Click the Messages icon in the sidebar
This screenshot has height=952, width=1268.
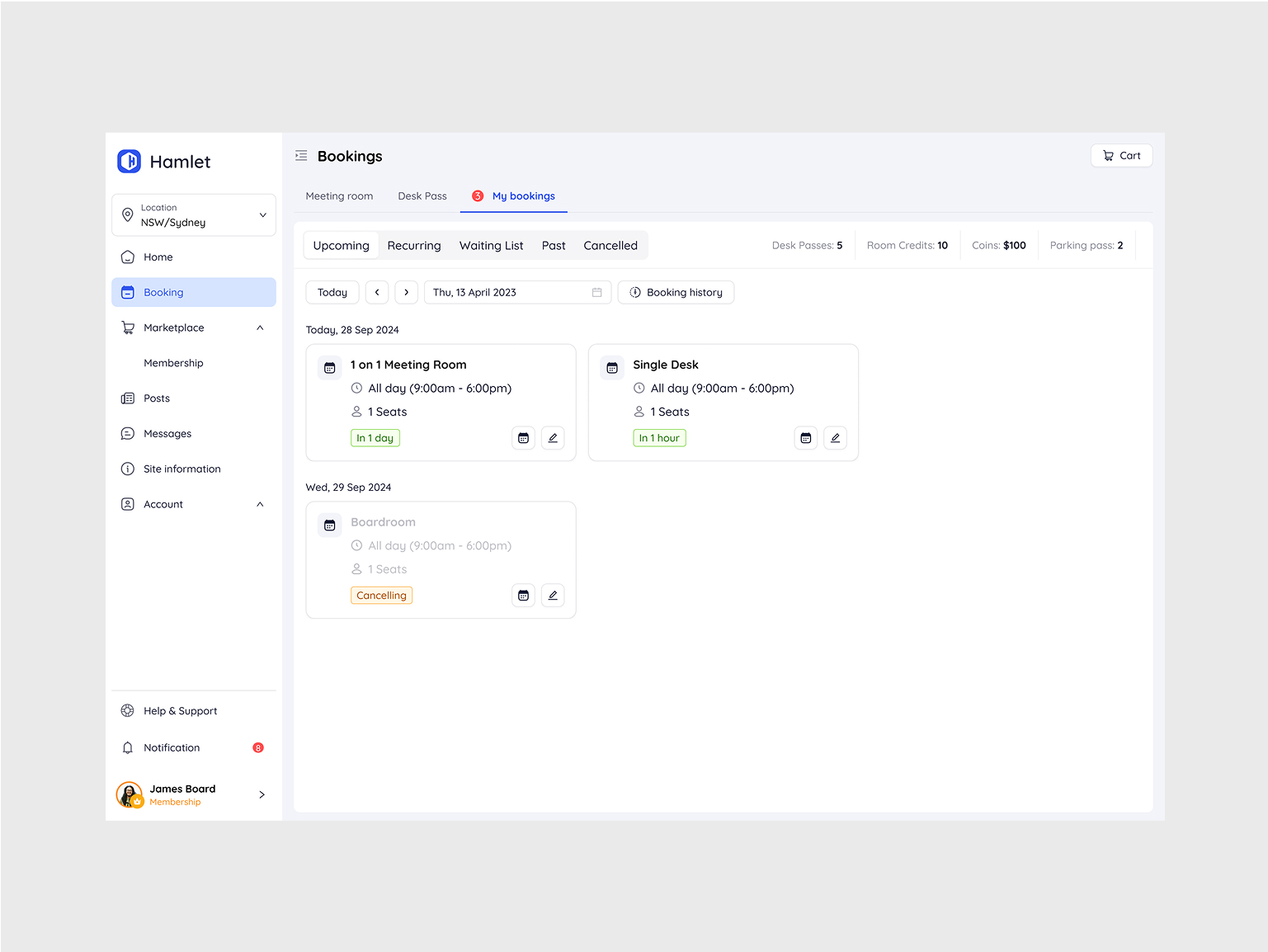tap(128, 433)
